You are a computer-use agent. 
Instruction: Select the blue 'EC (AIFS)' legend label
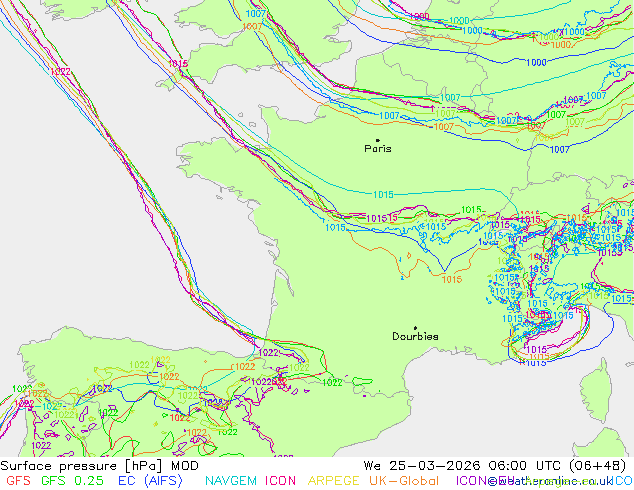tap(150, 481)
